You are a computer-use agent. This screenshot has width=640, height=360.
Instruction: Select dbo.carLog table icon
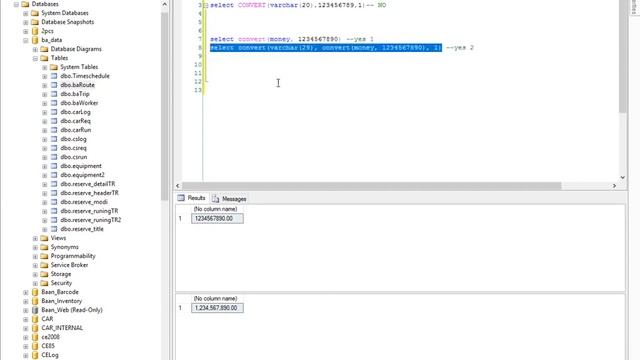tap(54, 112)
